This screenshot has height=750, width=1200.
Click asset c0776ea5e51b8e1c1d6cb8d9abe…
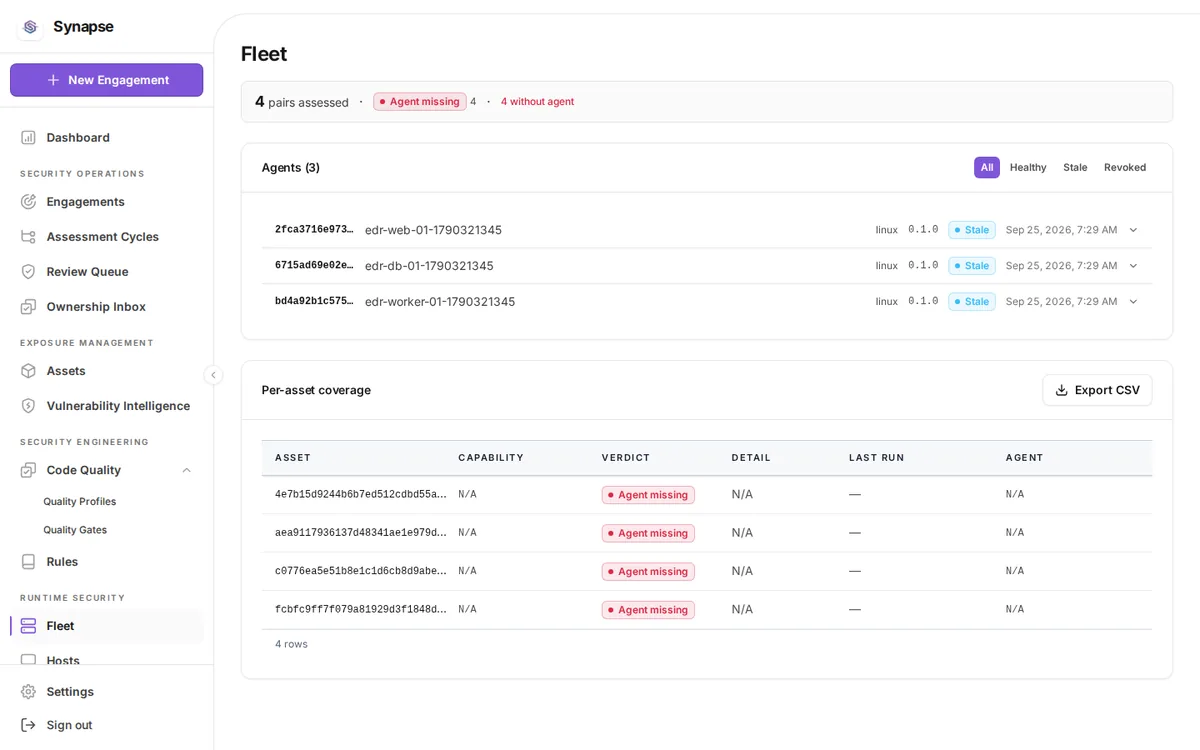[361, 571]
